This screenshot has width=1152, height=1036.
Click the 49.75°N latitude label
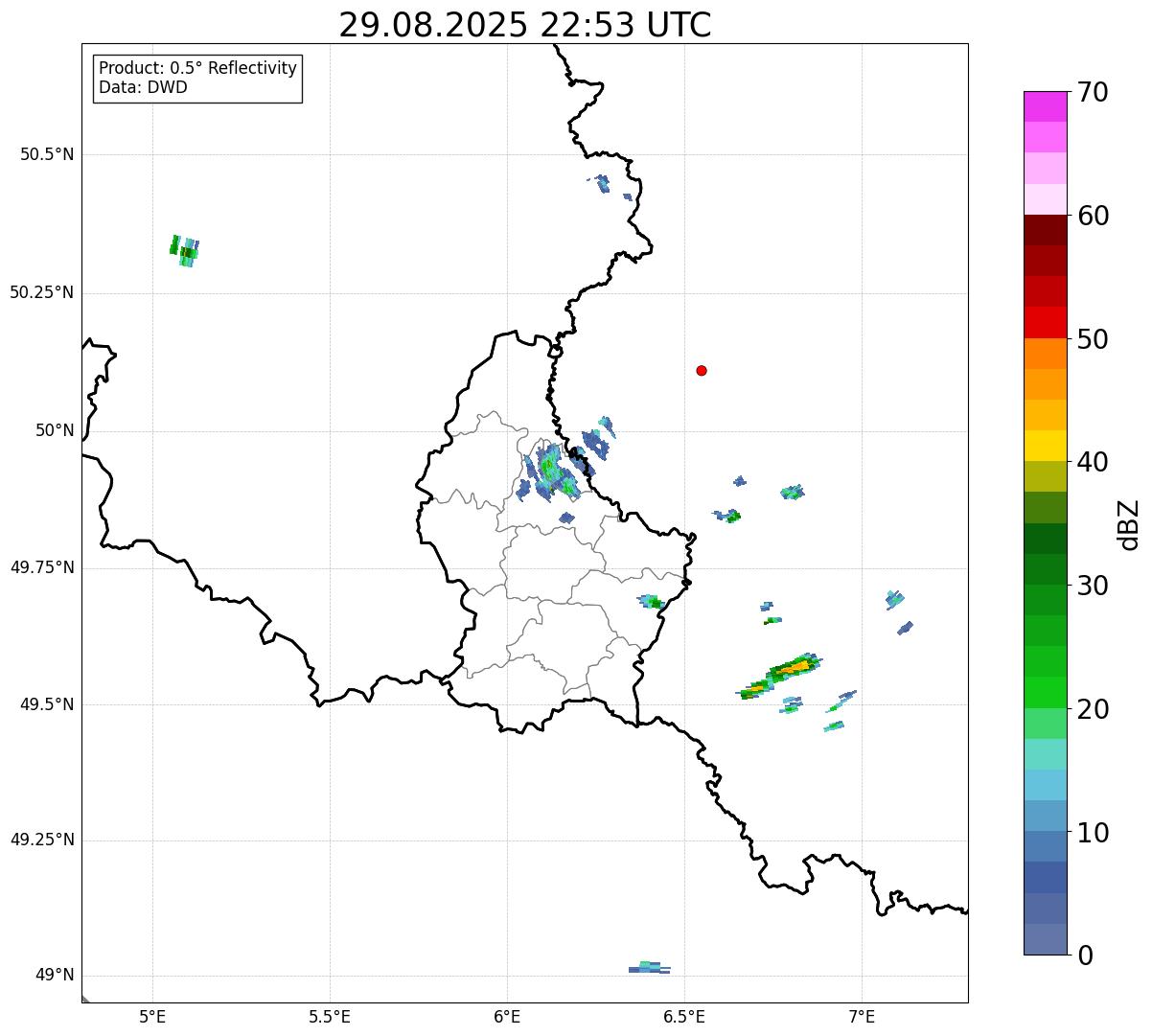[x=42, y=567]
